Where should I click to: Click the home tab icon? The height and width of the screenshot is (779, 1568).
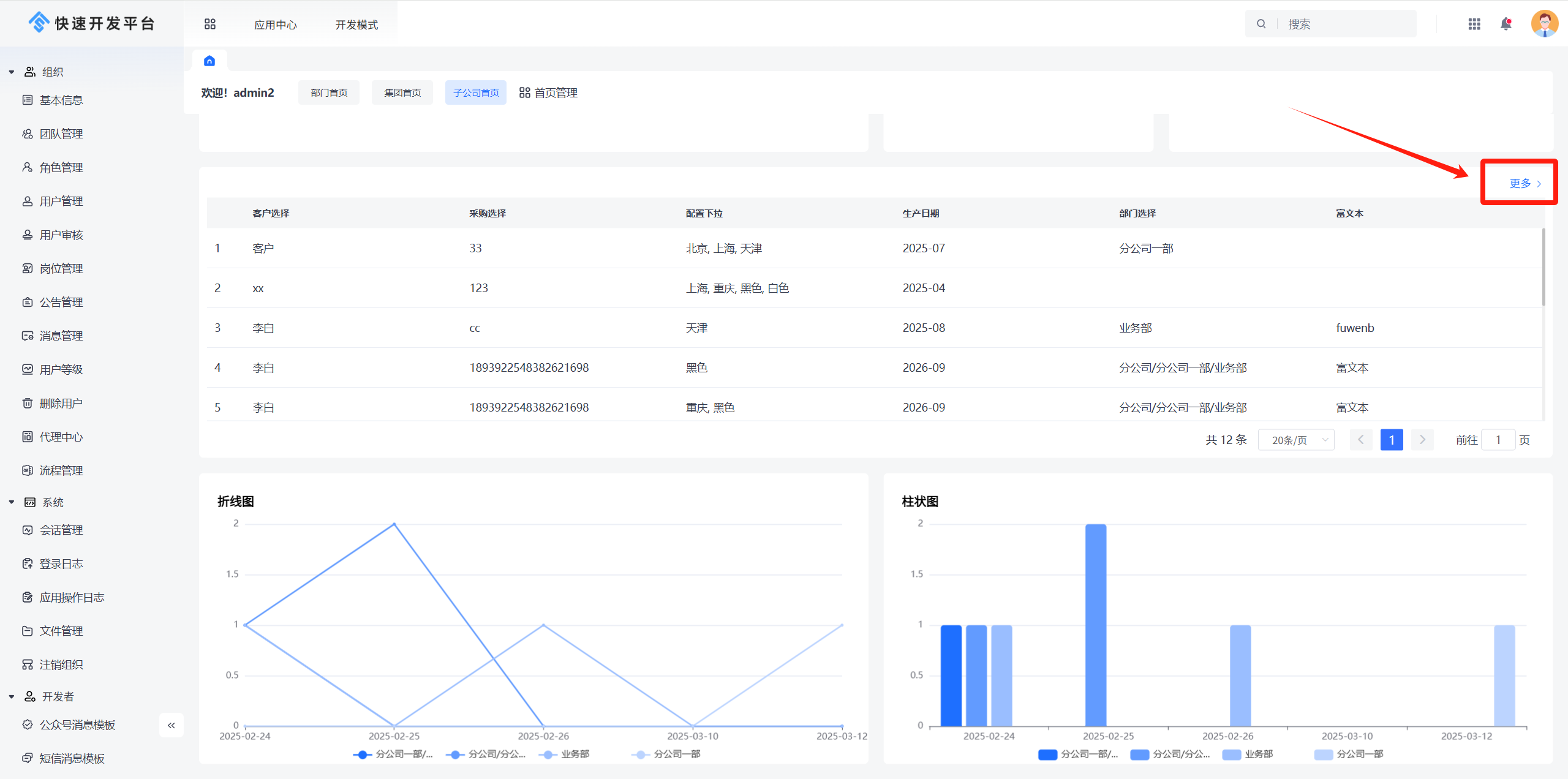209,61
